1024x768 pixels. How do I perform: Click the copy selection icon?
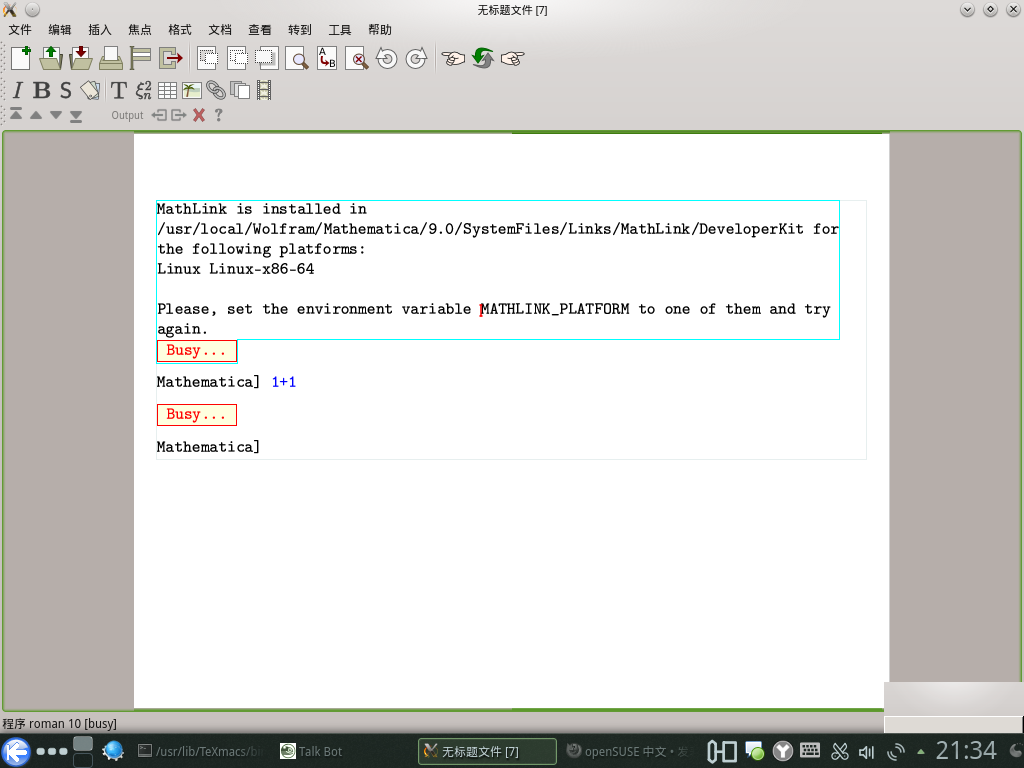[237, 58]
